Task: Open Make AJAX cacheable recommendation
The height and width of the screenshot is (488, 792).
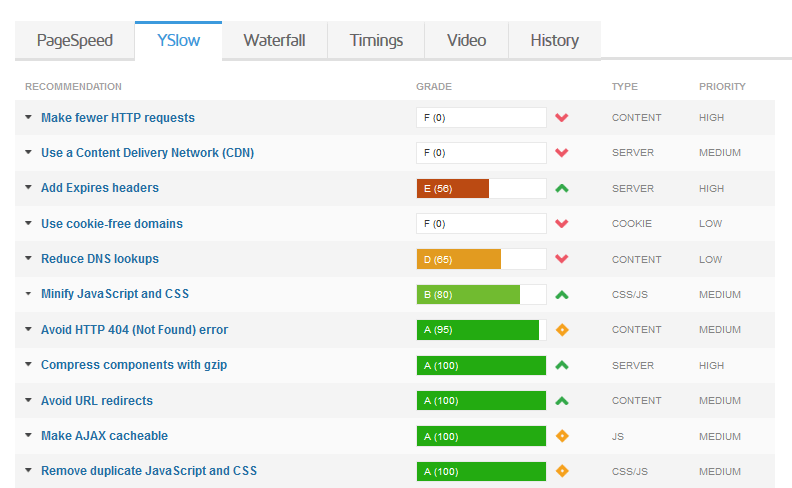Action: [105, 435]
